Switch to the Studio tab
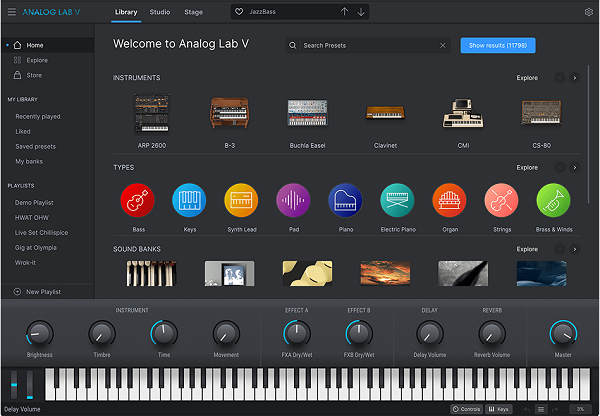The height and width of the screenshot is (416, 600). pyautogui.click(x=160, y=12)
